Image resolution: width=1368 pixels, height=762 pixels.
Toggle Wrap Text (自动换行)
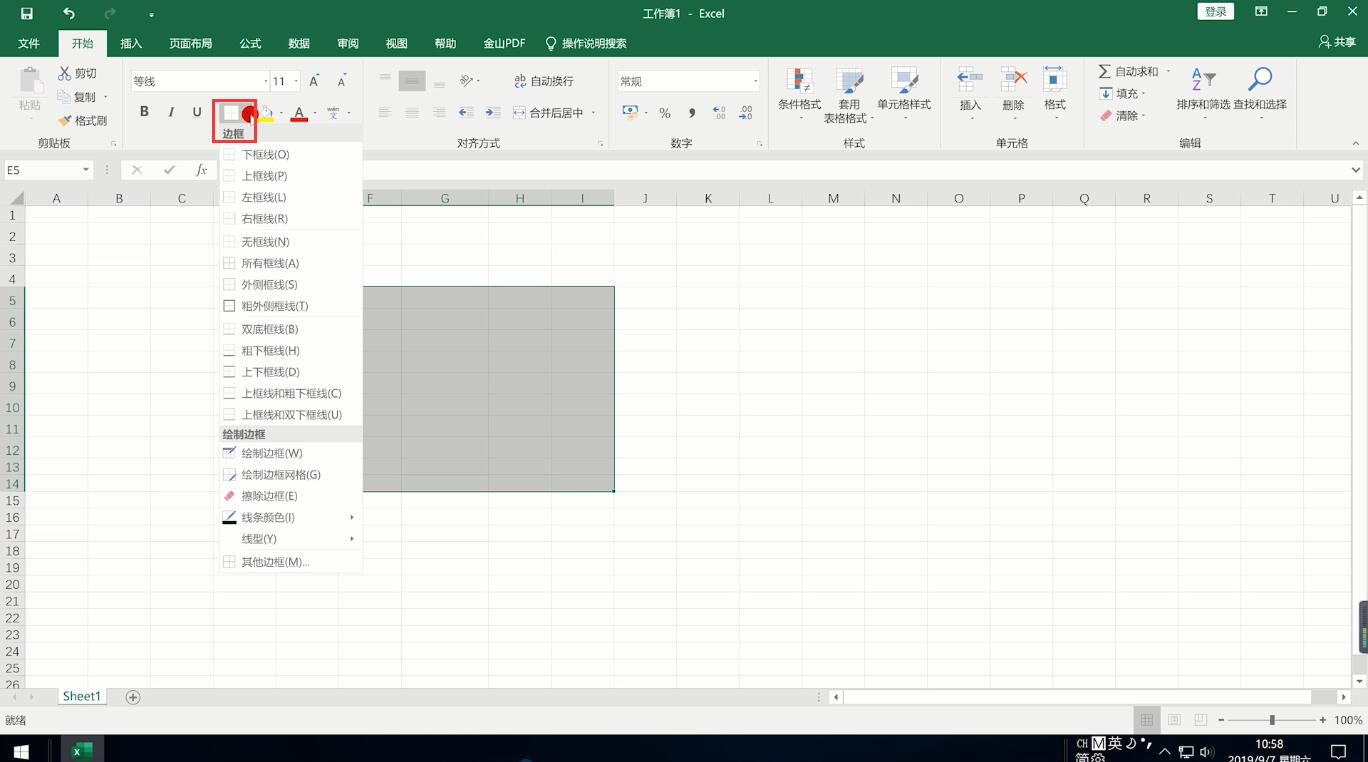(x=544, y=81)
